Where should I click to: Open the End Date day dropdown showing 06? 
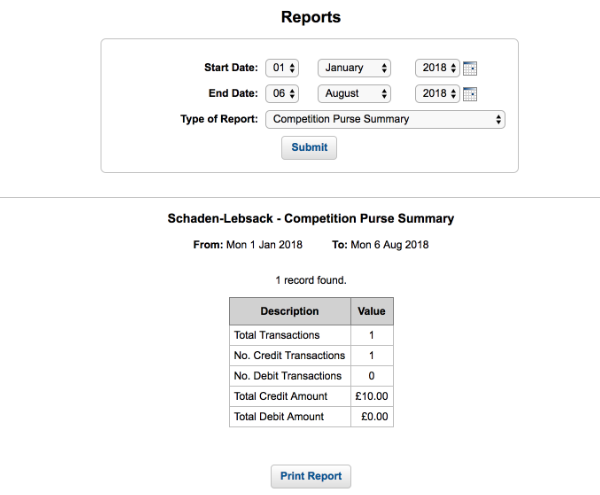(282, 94)
